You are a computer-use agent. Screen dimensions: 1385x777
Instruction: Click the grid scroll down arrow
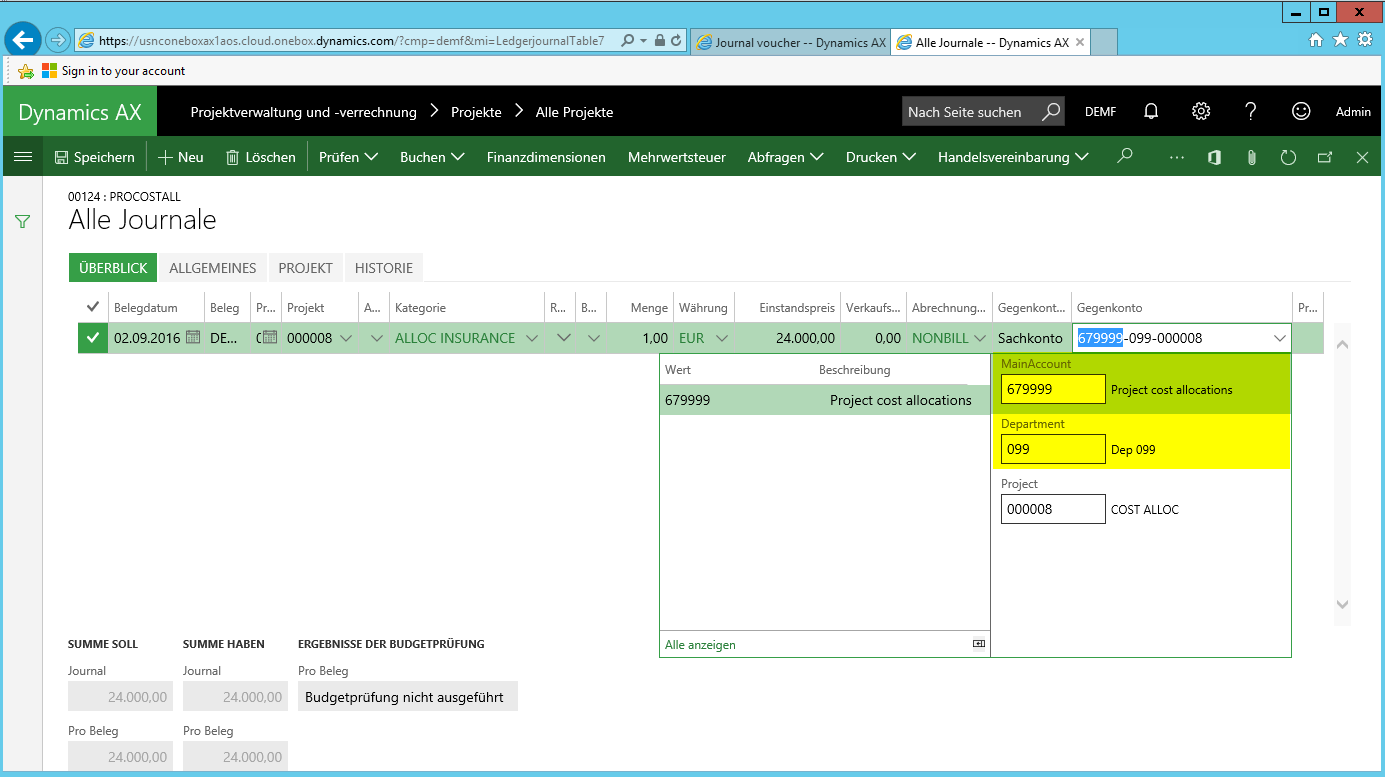1342,604
